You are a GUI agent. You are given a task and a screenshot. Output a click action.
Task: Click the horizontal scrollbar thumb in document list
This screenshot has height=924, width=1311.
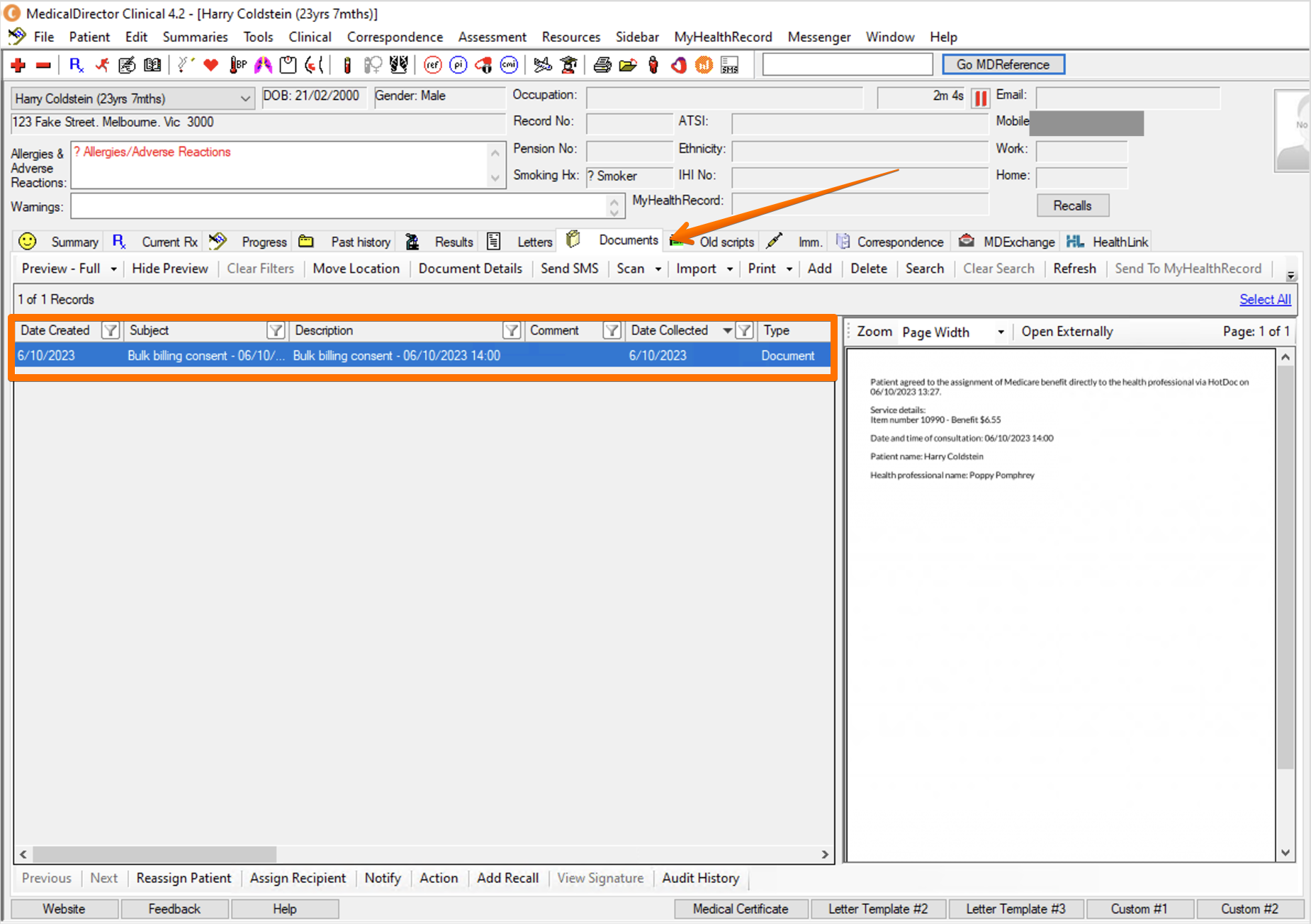pos(154,855)
